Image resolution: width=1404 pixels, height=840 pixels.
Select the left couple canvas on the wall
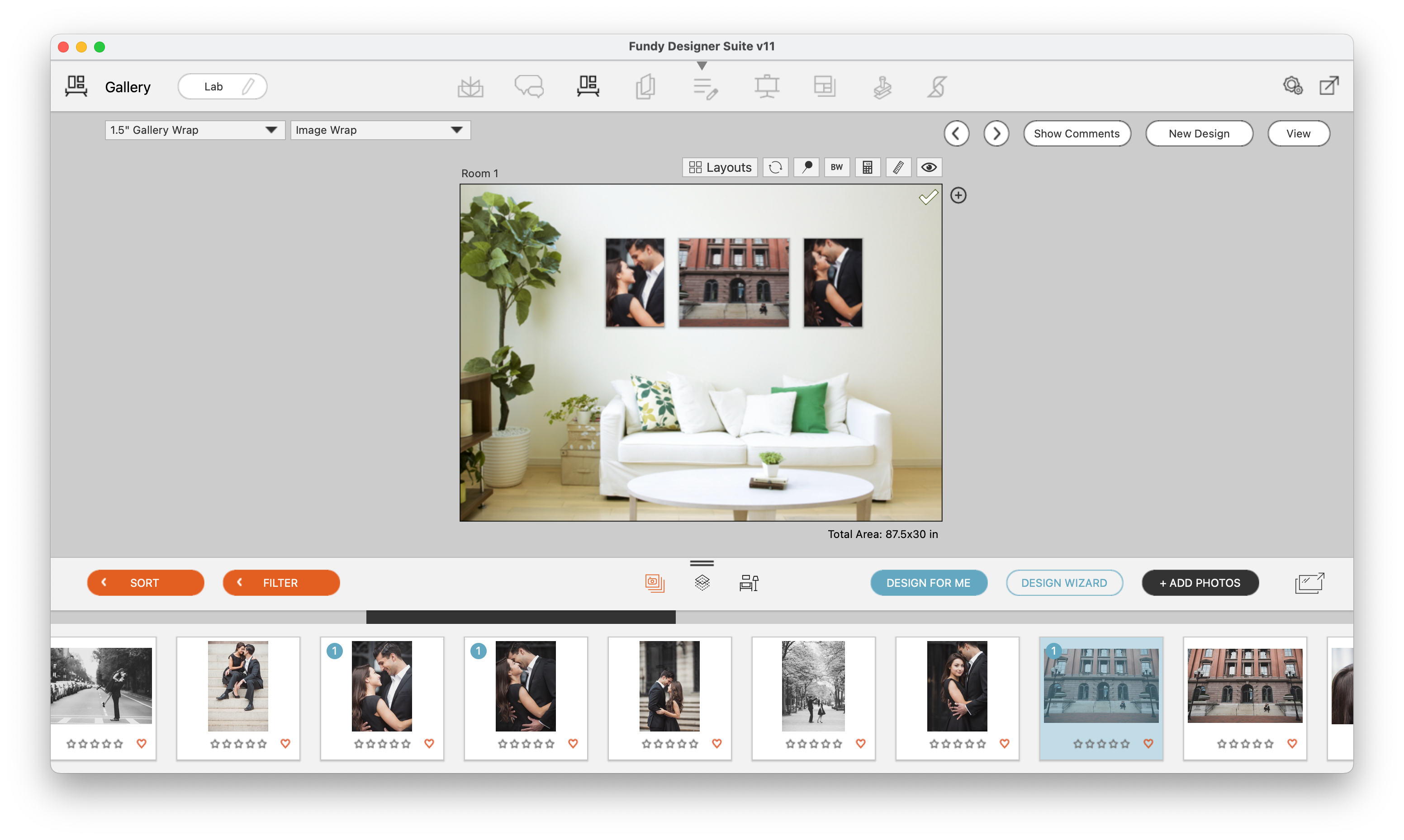(635, 282)
